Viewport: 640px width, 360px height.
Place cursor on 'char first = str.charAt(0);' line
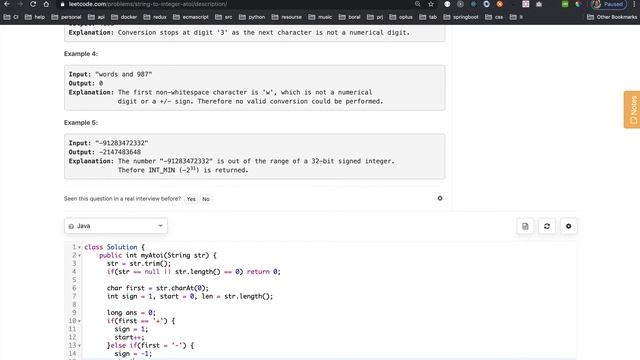[158, 288]
